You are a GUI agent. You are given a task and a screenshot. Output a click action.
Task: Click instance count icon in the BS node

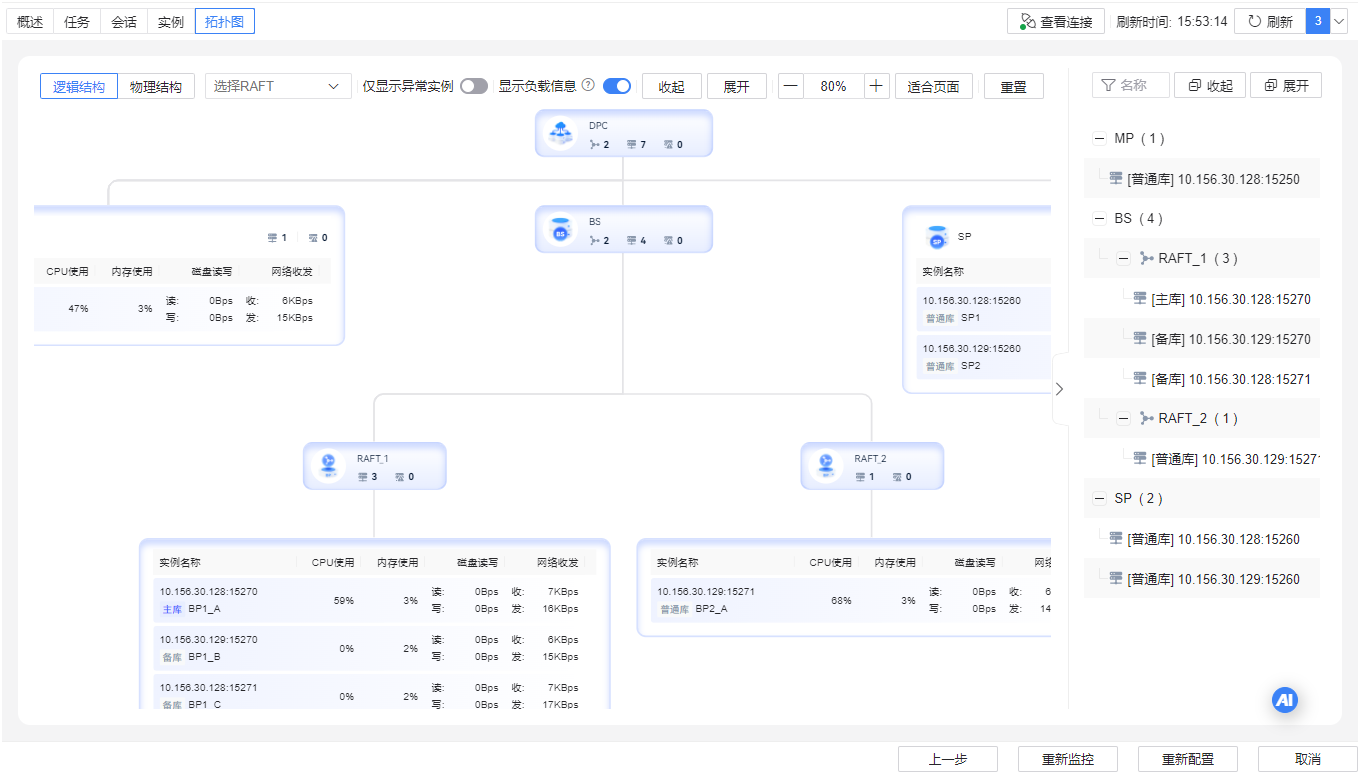pos(631,241)
